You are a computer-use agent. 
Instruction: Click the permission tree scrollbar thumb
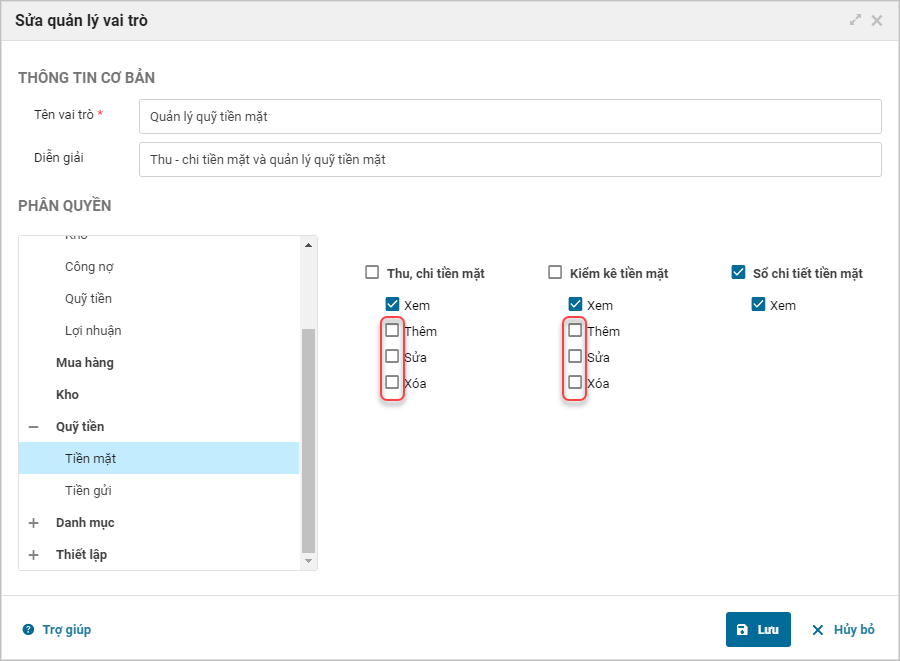point(309,440)
